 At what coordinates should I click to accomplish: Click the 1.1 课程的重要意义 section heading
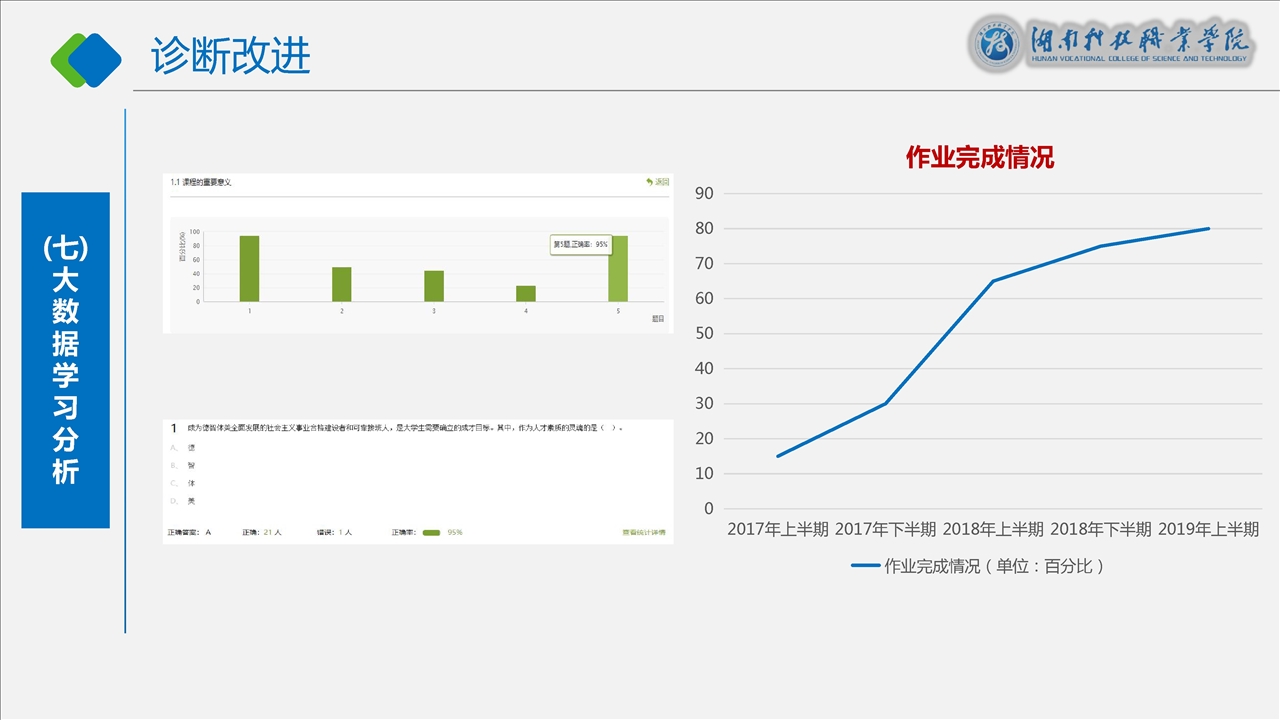[x=201, y=182]
